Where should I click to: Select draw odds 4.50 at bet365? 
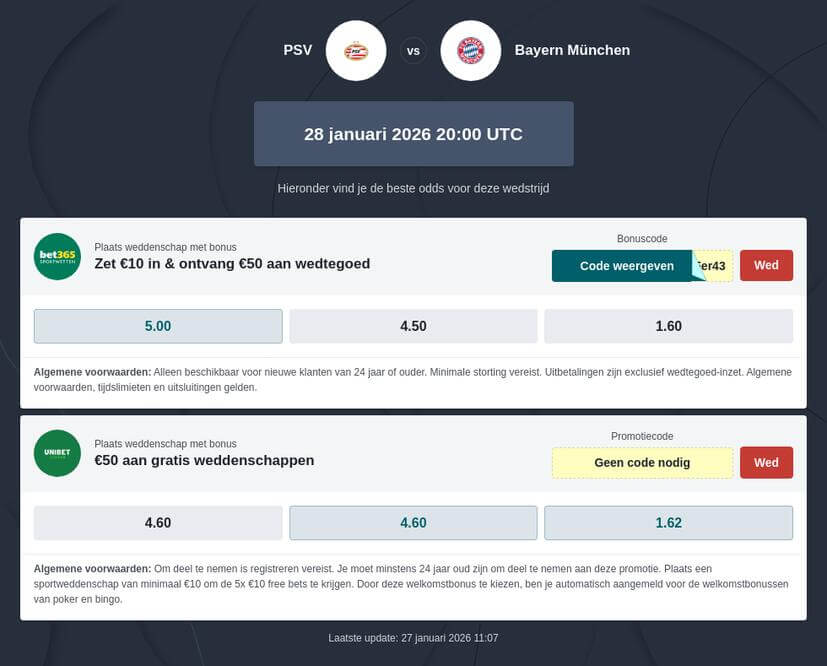[412, 326]
